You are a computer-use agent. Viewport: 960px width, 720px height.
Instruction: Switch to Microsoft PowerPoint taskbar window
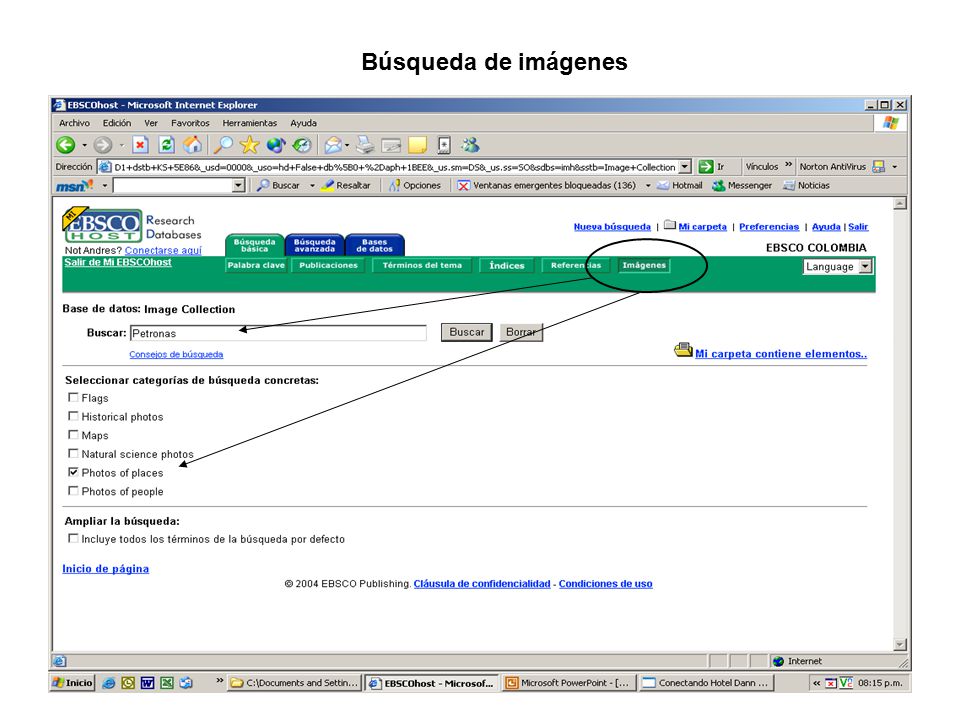point(568,683)
